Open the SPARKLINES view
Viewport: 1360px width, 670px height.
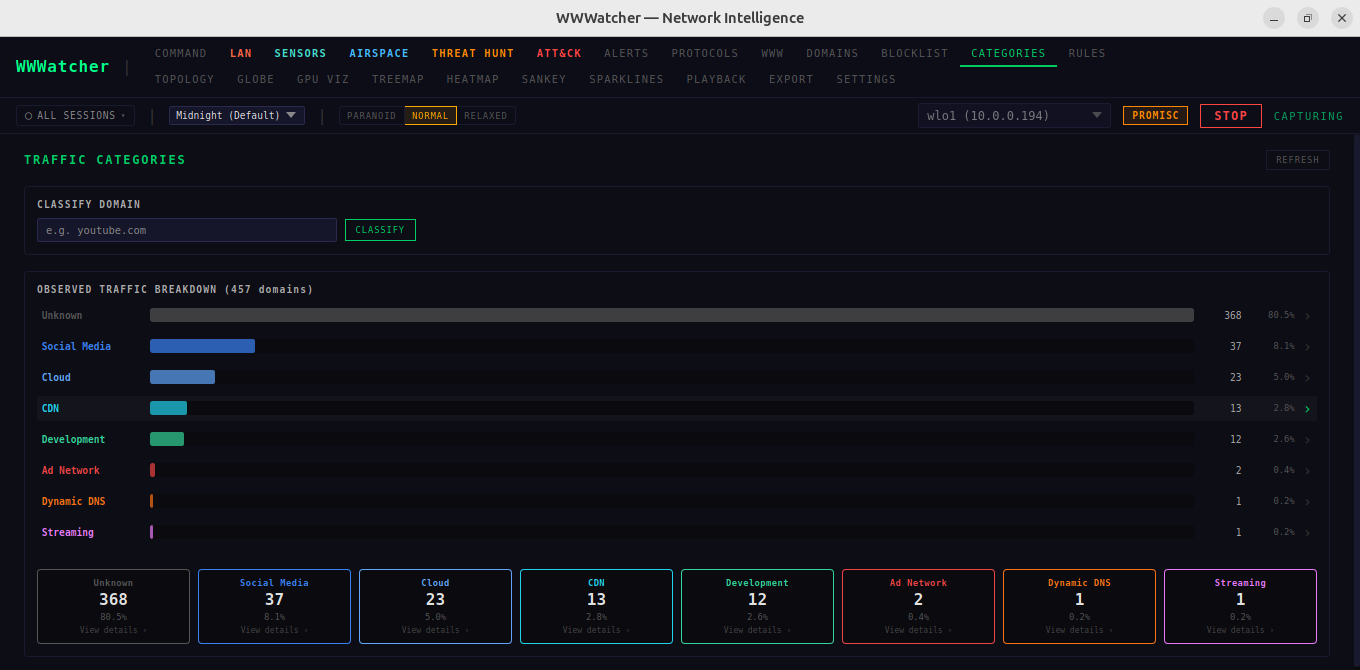pos(626,79)
